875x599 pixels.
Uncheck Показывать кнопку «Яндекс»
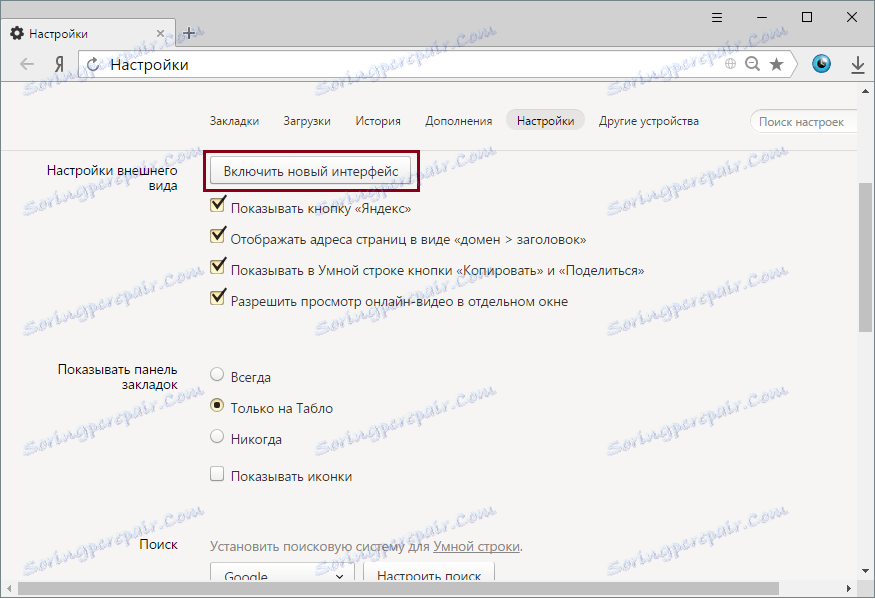click(x=217, y=206)
